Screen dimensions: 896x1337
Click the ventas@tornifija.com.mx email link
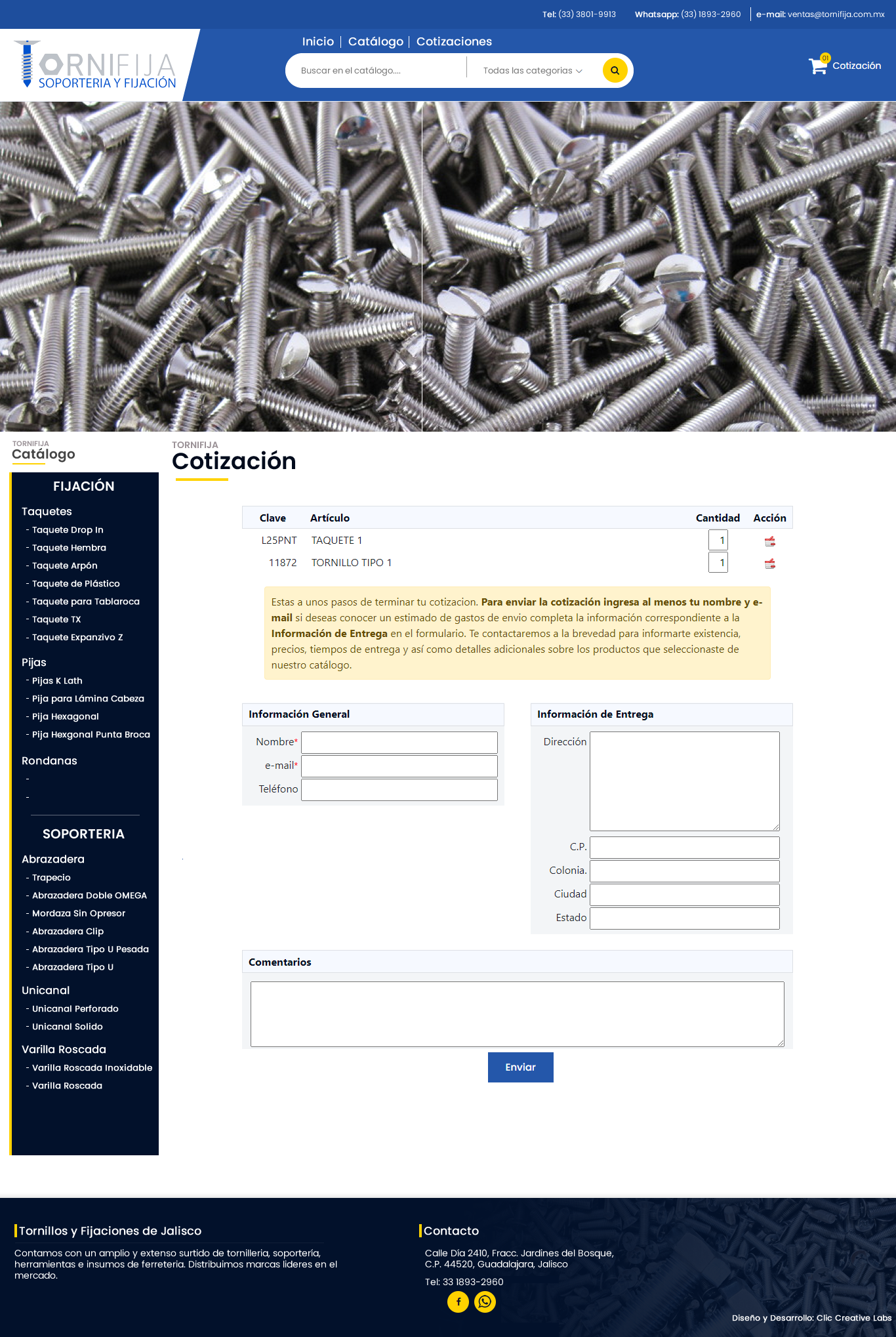pos(836,14)
